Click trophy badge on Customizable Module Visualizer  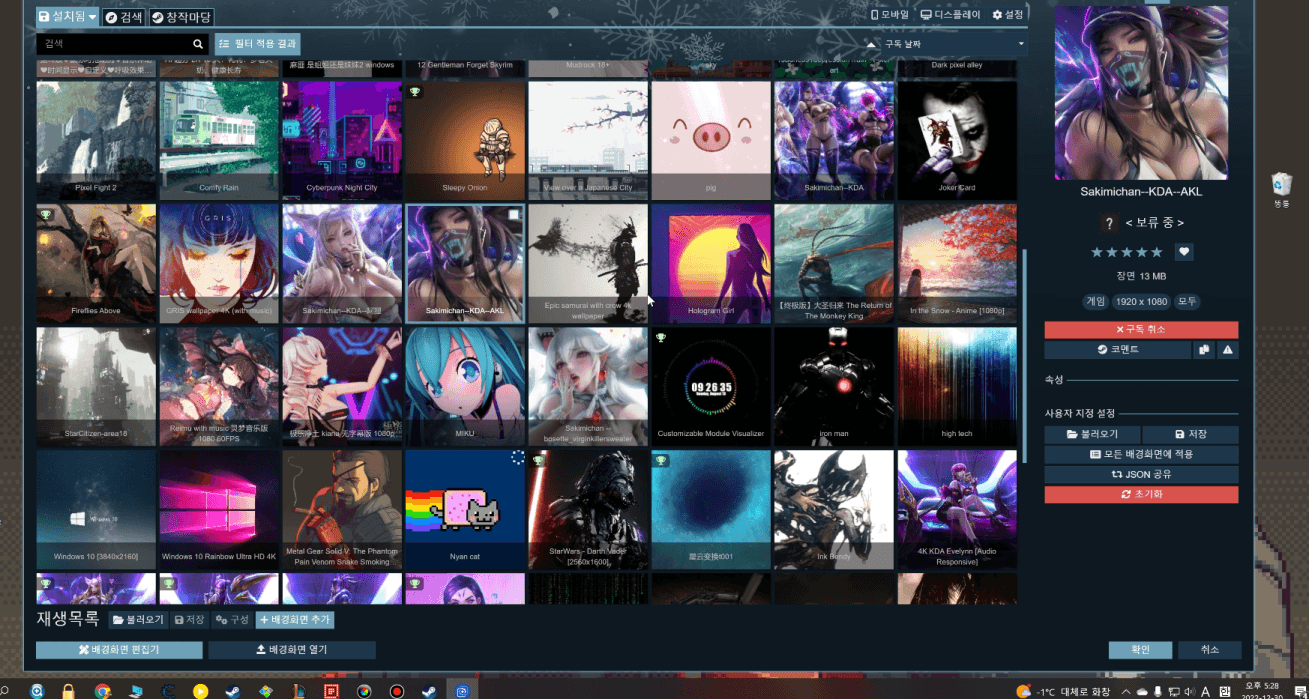click(661, 338)
